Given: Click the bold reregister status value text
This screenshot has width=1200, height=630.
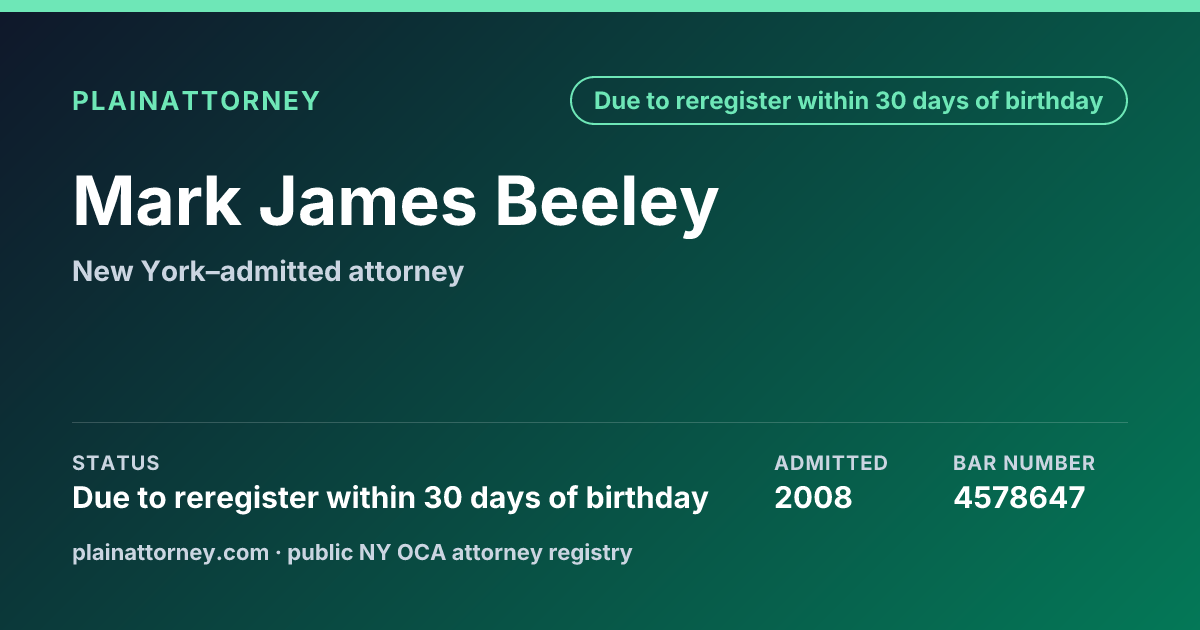Looking at the screenshot, I should 390,497.
